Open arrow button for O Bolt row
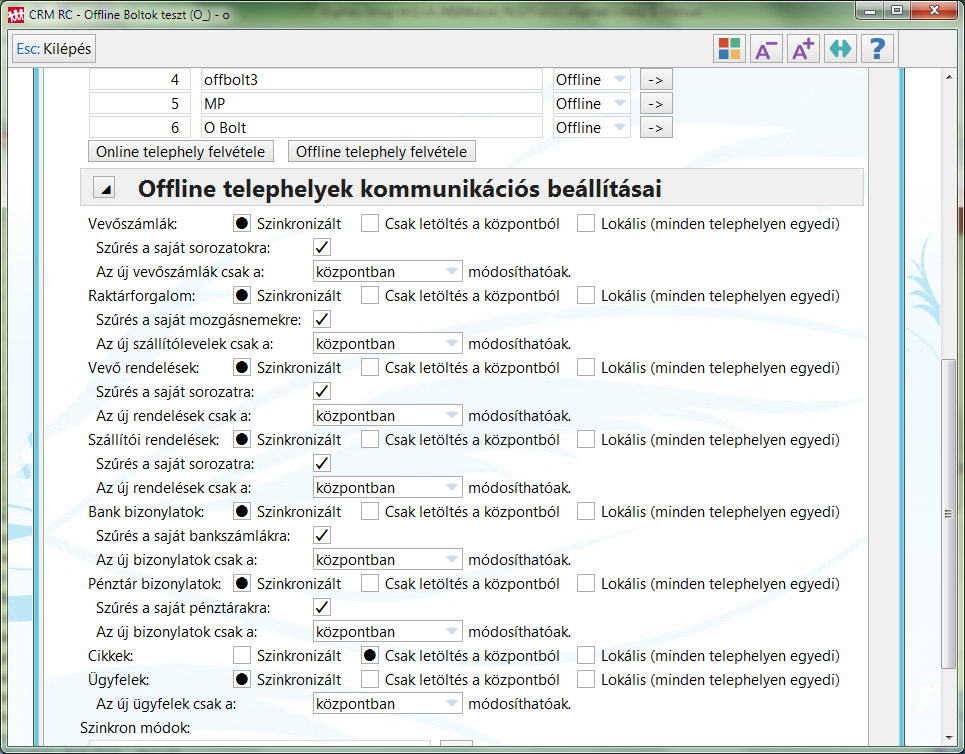Screen dimensions: 965x754 [x=655, y=128]
